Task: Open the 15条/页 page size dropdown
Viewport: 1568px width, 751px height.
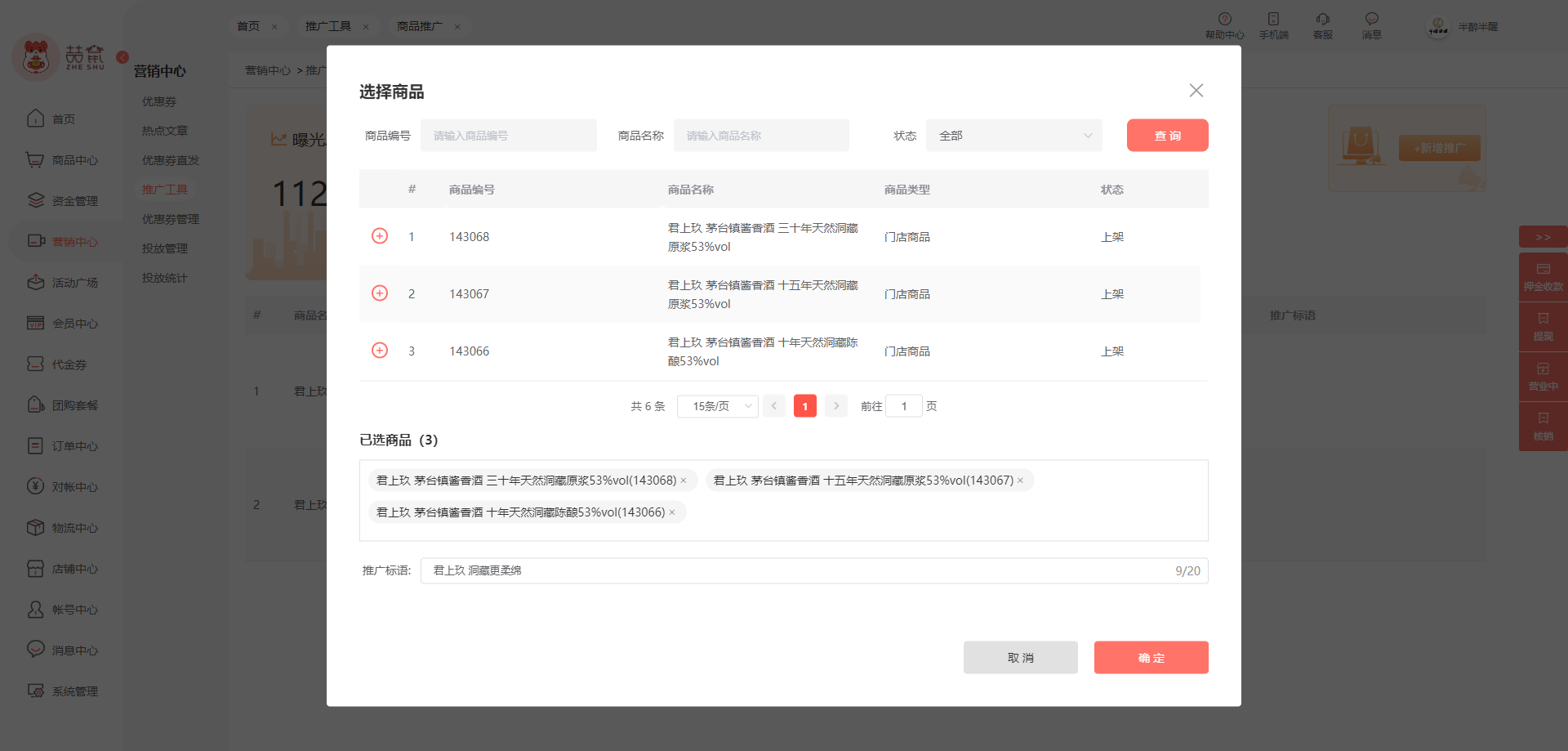Action: click(x=717, y=406)
